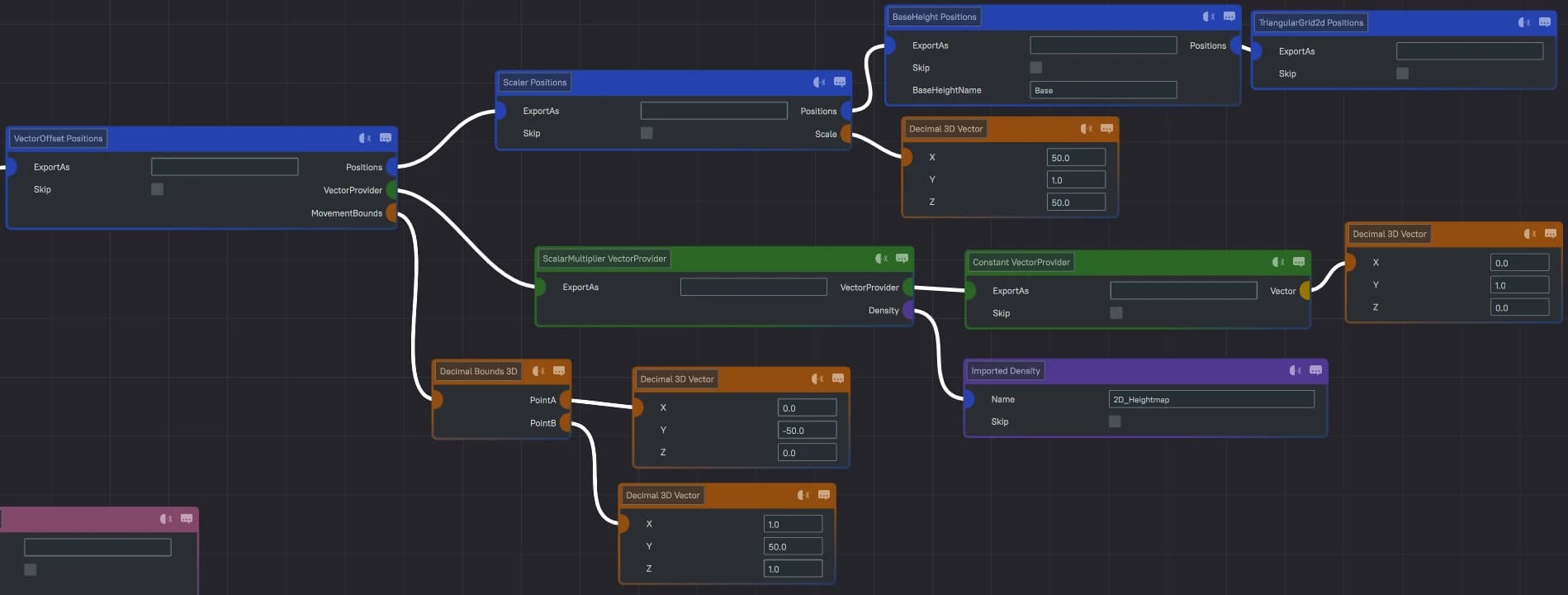The width and height of the screenshot is (1568, 595).
Task: Toggle mute icon on Constant VectorProvider node
Action: pyautogui.click(x=1278, y=262)
